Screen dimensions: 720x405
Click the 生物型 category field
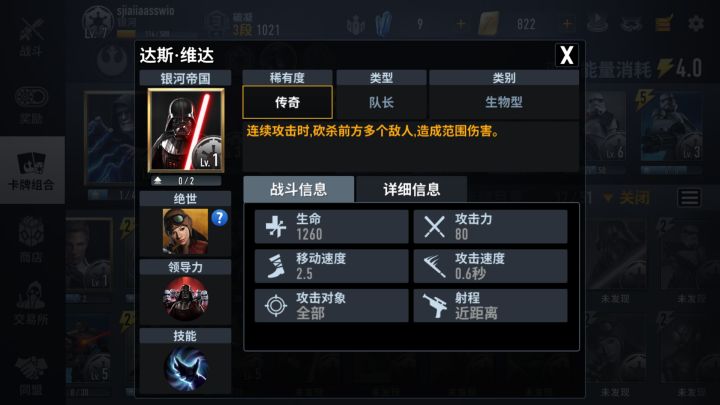pos(504,102)
